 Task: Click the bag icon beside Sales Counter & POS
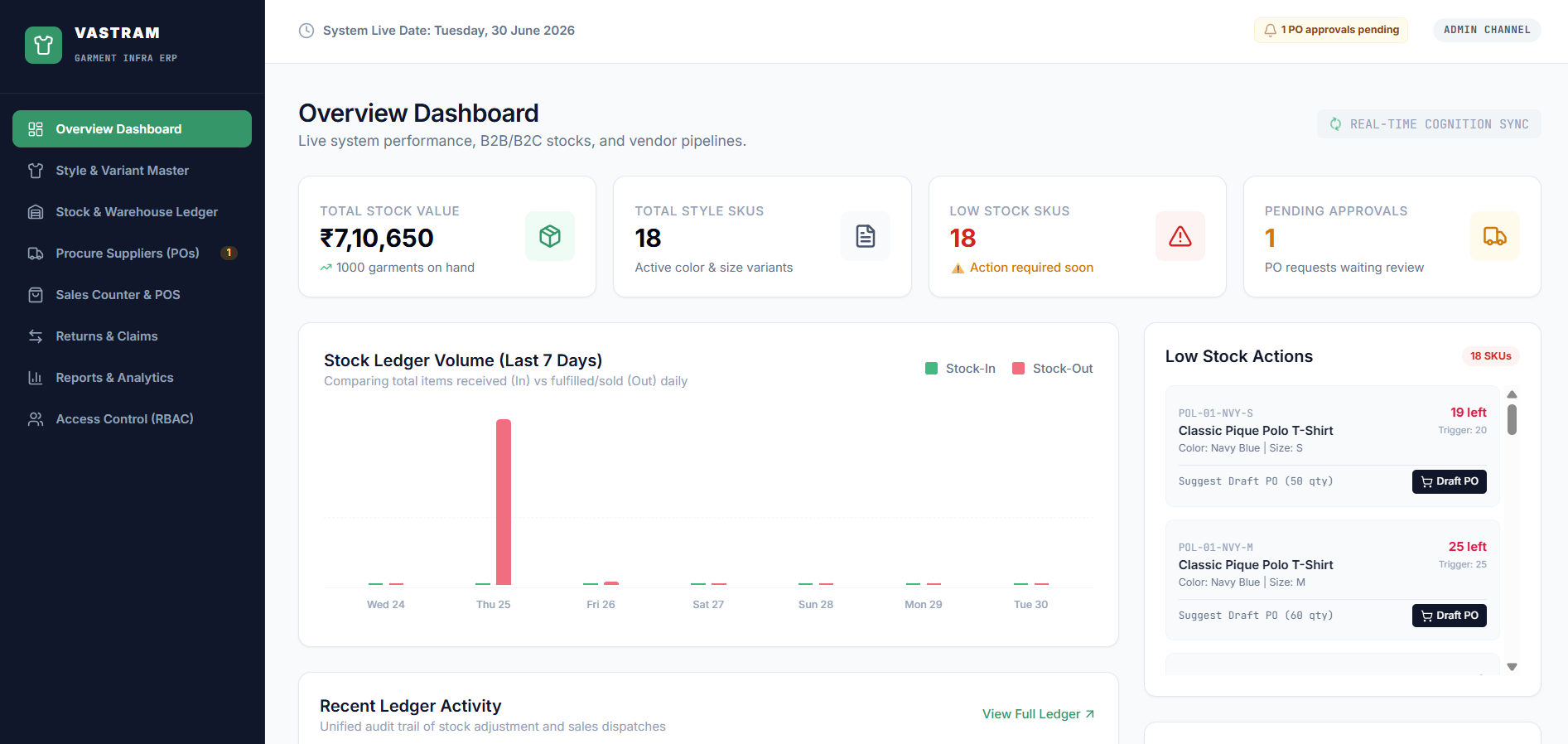(36, 295)
